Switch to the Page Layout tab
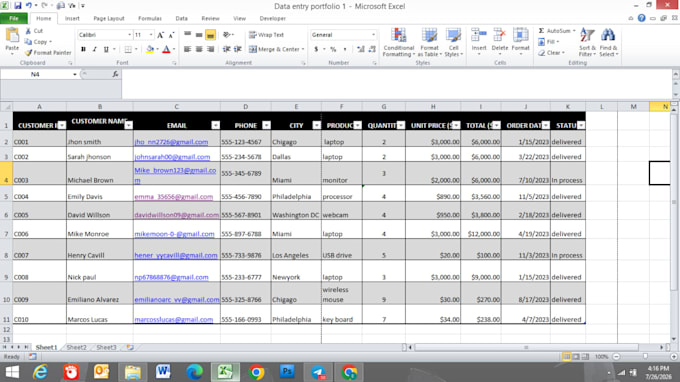Image resolution: width=680 pixels, height=382 pixels. [x=109, y=18]
